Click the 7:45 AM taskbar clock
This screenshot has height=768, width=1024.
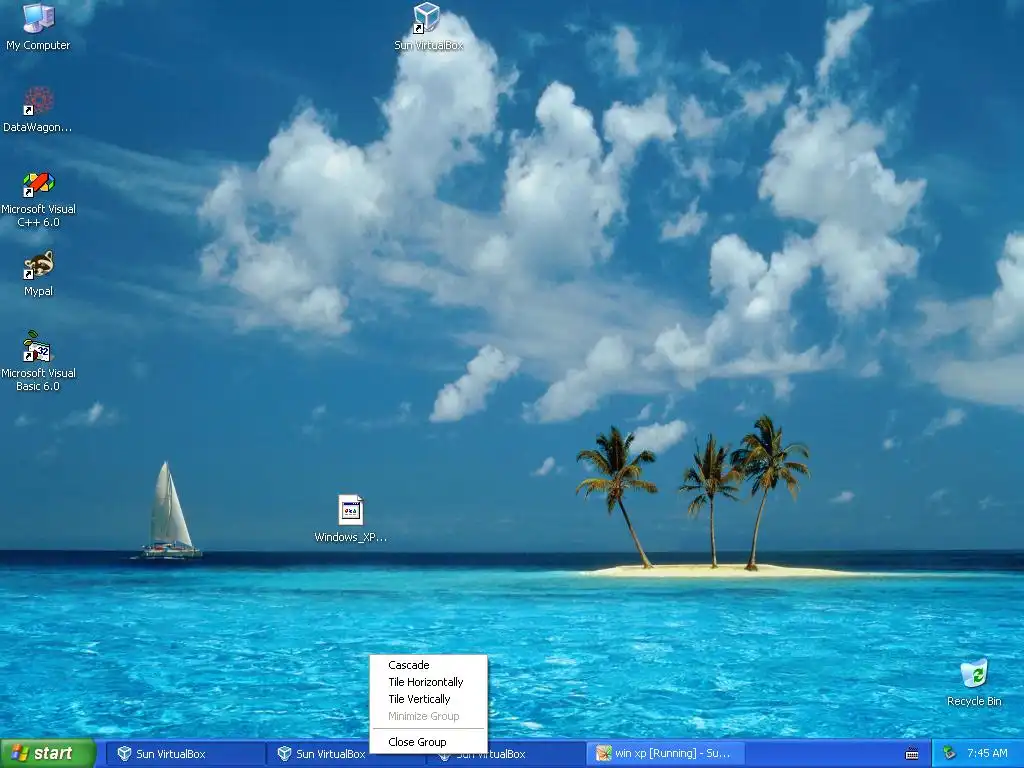(x=987, y=754)
